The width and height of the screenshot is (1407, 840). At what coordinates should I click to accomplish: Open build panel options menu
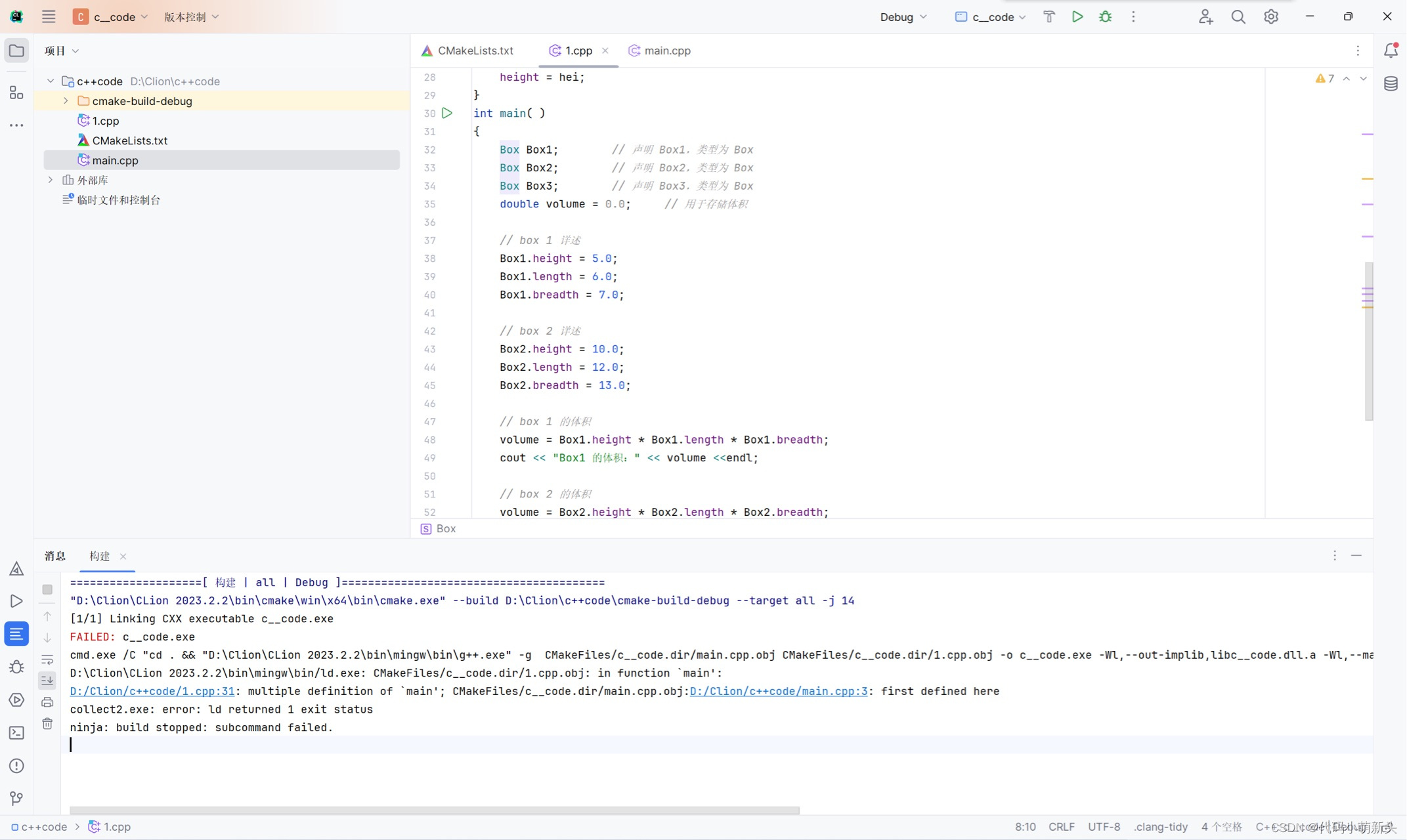point(1335,555)
